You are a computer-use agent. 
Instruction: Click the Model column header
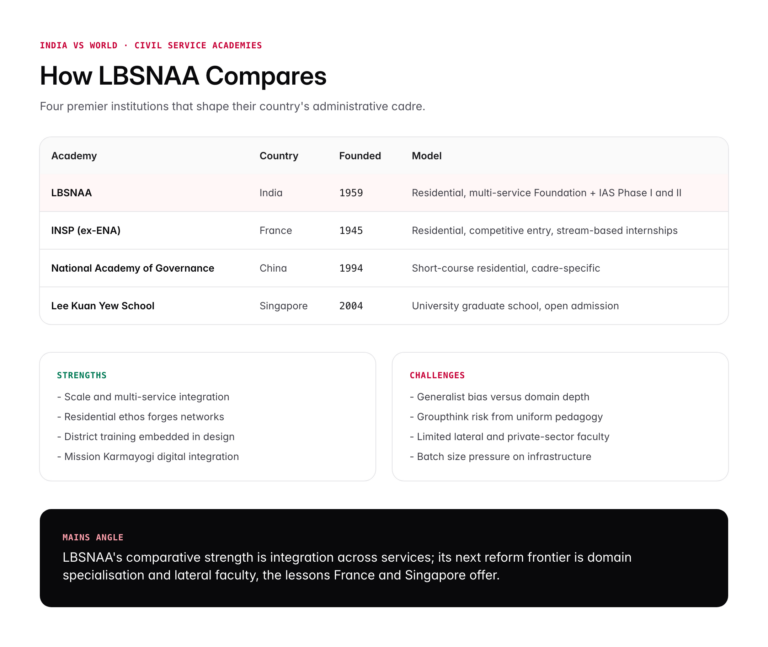427,156
